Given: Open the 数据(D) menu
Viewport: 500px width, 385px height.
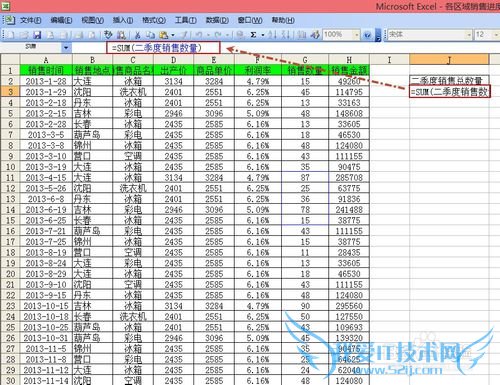Looking at the screenshot, I should click(217, 20).
